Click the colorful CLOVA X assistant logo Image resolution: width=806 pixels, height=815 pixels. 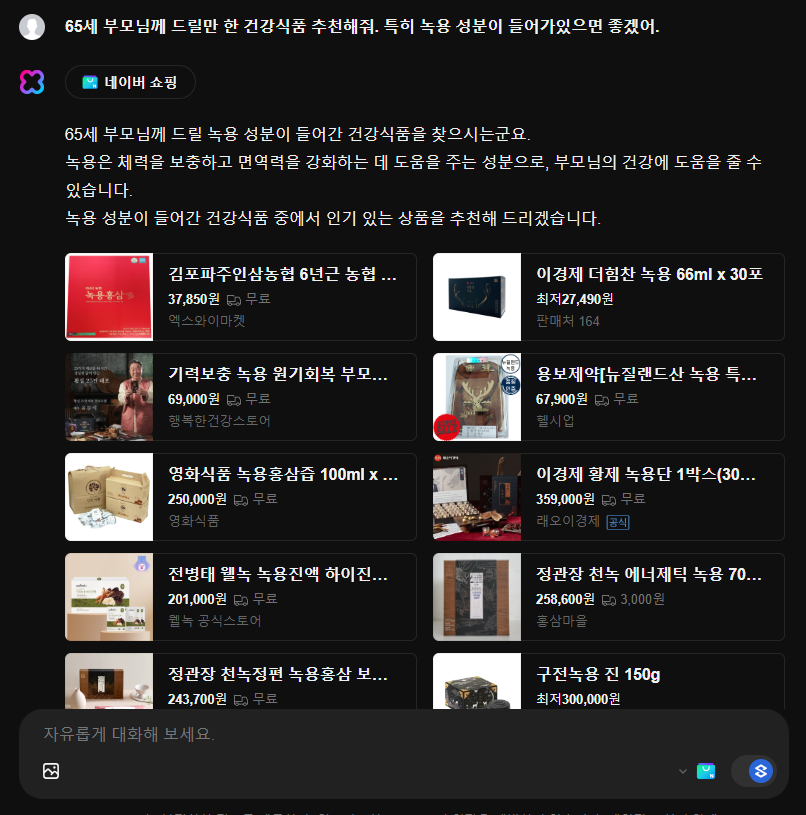(32, 82)
